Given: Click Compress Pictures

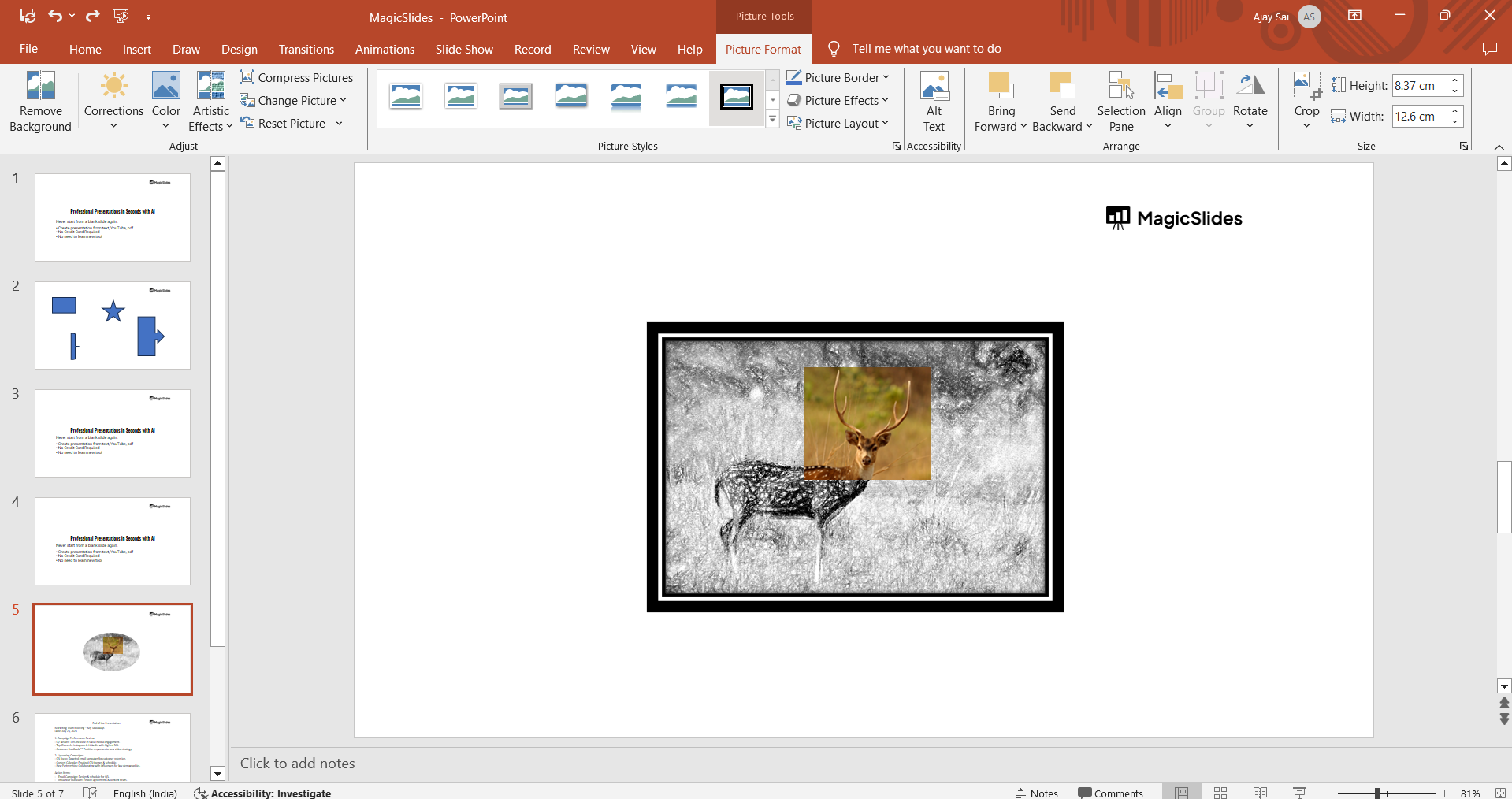Looking at the screenshot, I should coord(296,77).
